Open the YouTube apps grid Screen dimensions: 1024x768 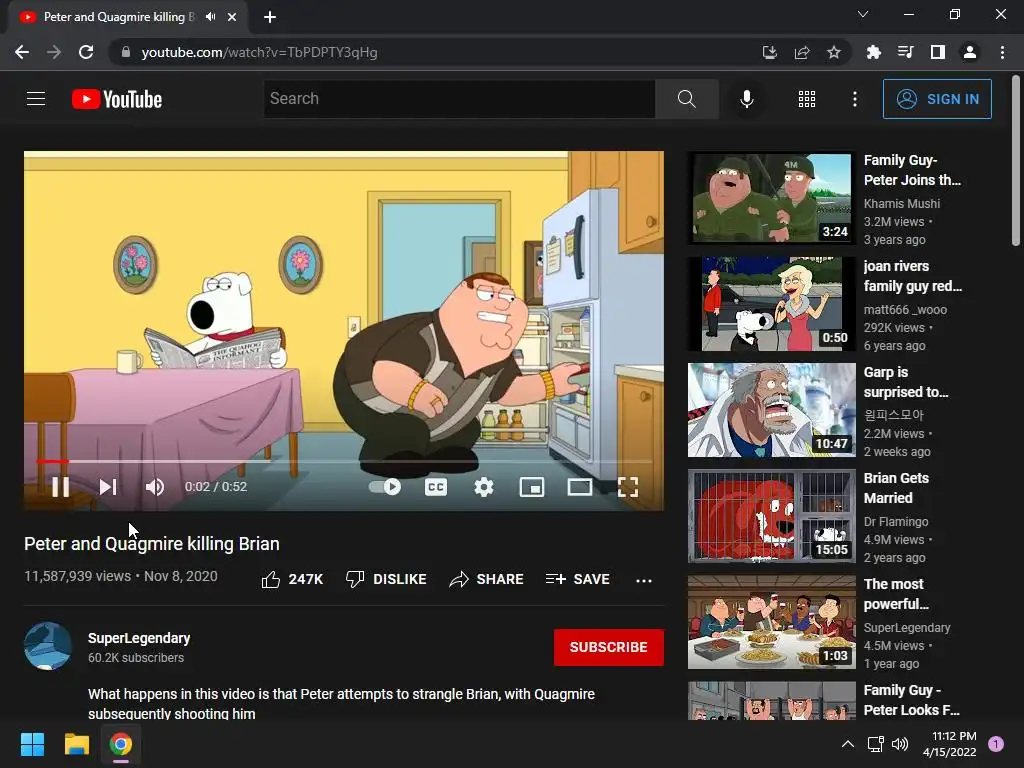pyautogui.click(x=807, y=99)
